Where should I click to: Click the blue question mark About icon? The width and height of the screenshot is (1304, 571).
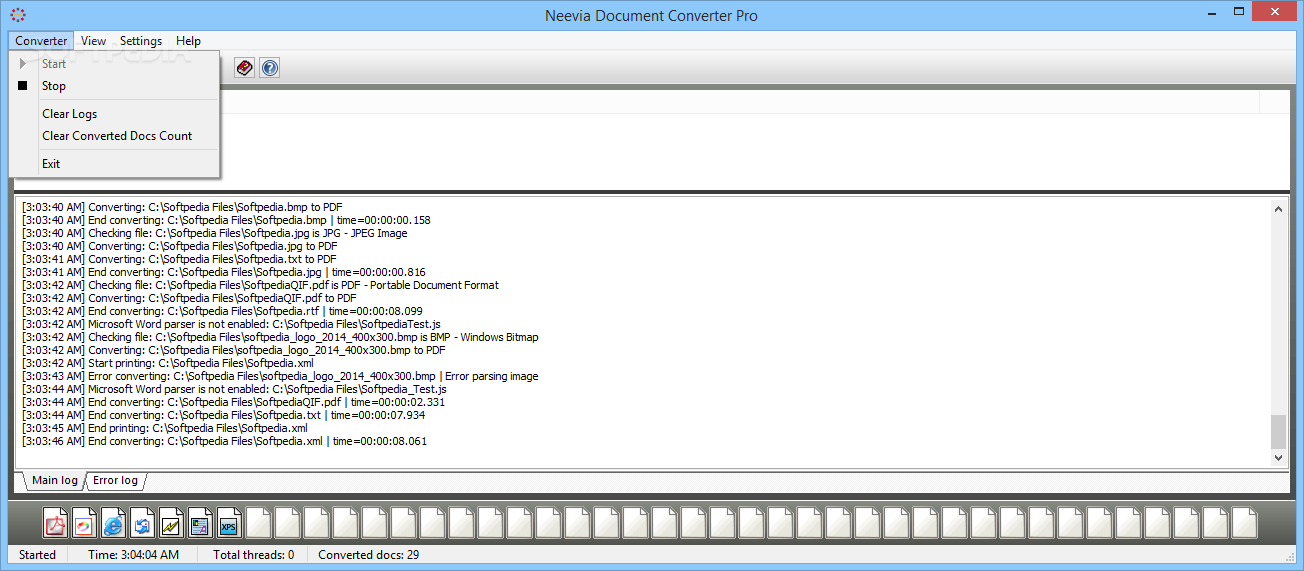269,67
